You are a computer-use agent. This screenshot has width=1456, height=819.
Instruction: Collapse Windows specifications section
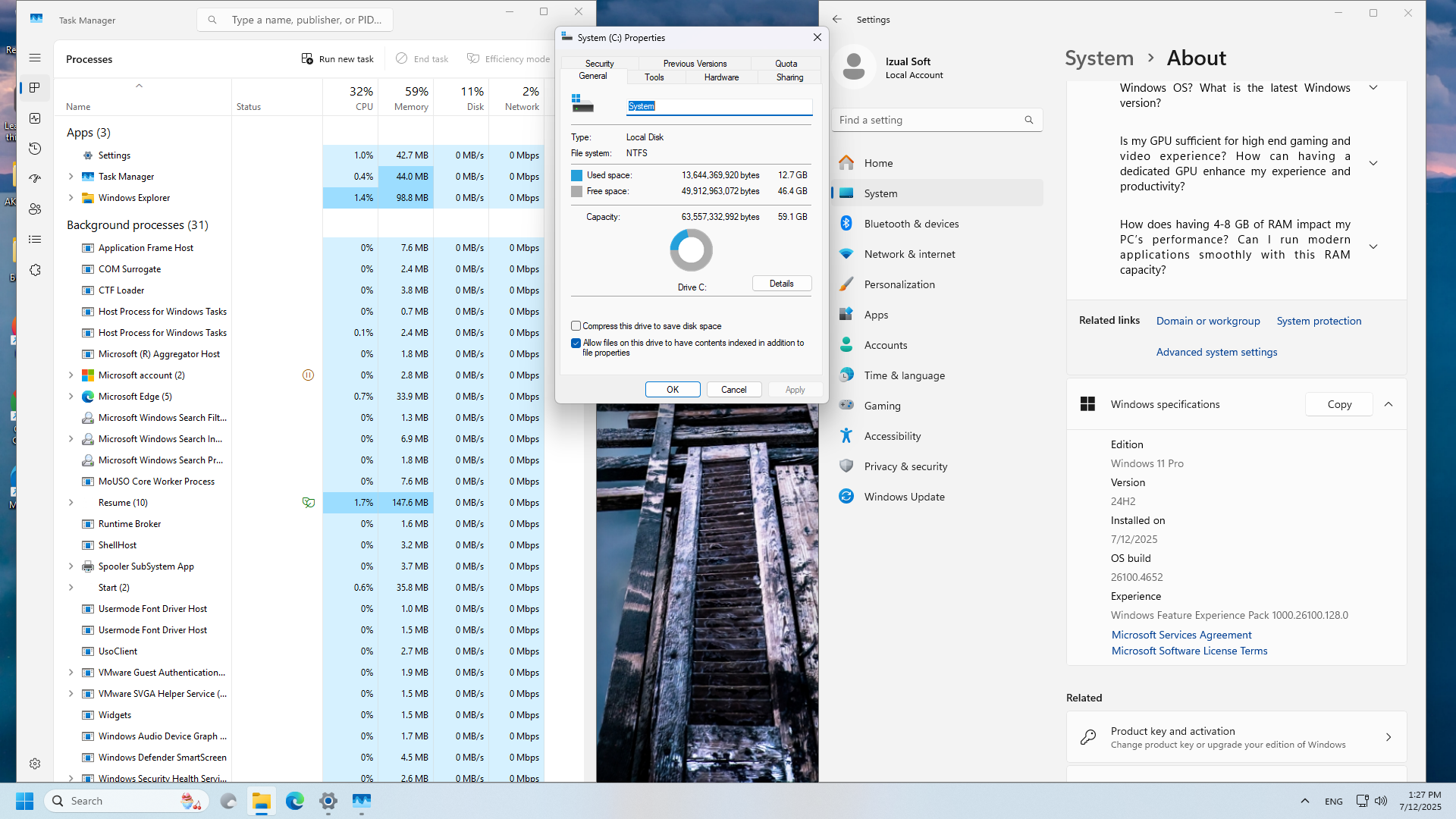point(1389,404)
